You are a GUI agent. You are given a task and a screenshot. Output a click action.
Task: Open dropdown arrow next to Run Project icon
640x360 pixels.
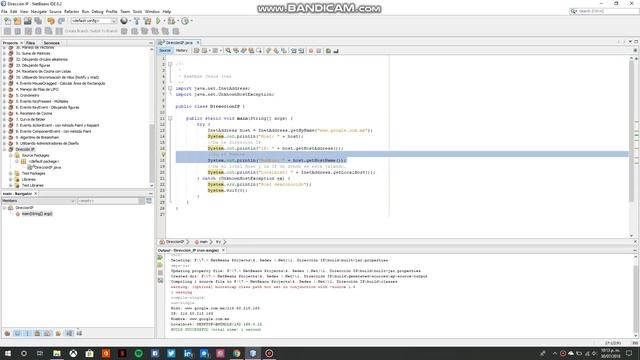(x=164, y=21)
